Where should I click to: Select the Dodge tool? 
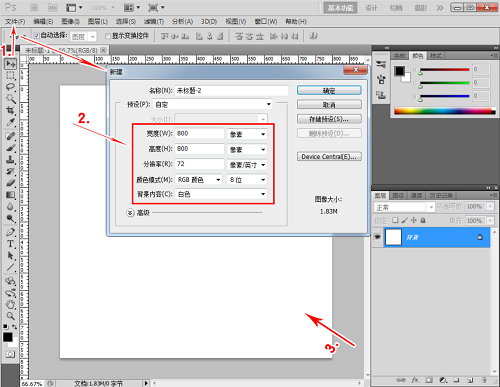10,218
